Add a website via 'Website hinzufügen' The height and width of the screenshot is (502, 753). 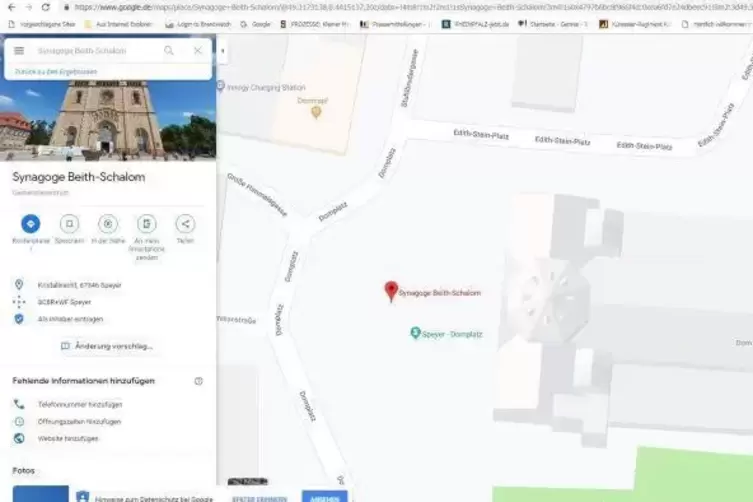click(68, 439)
